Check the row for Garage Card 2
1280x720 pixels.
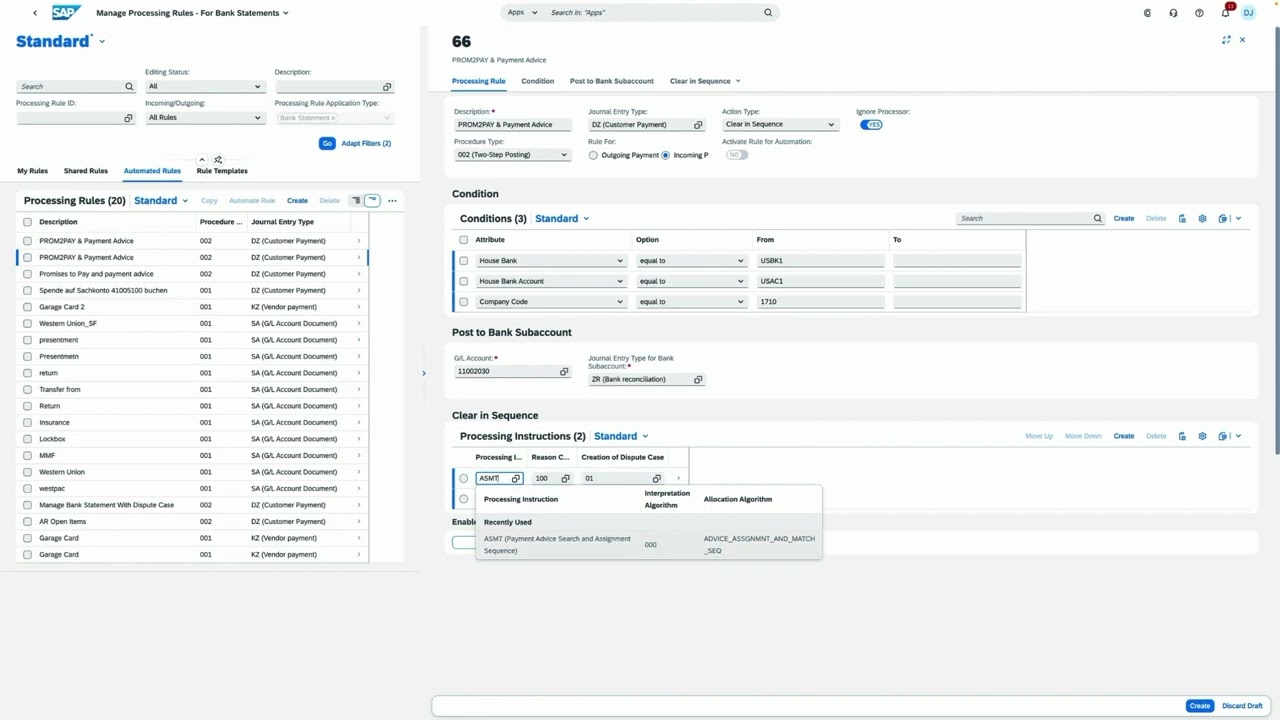[x=27, y=307]
